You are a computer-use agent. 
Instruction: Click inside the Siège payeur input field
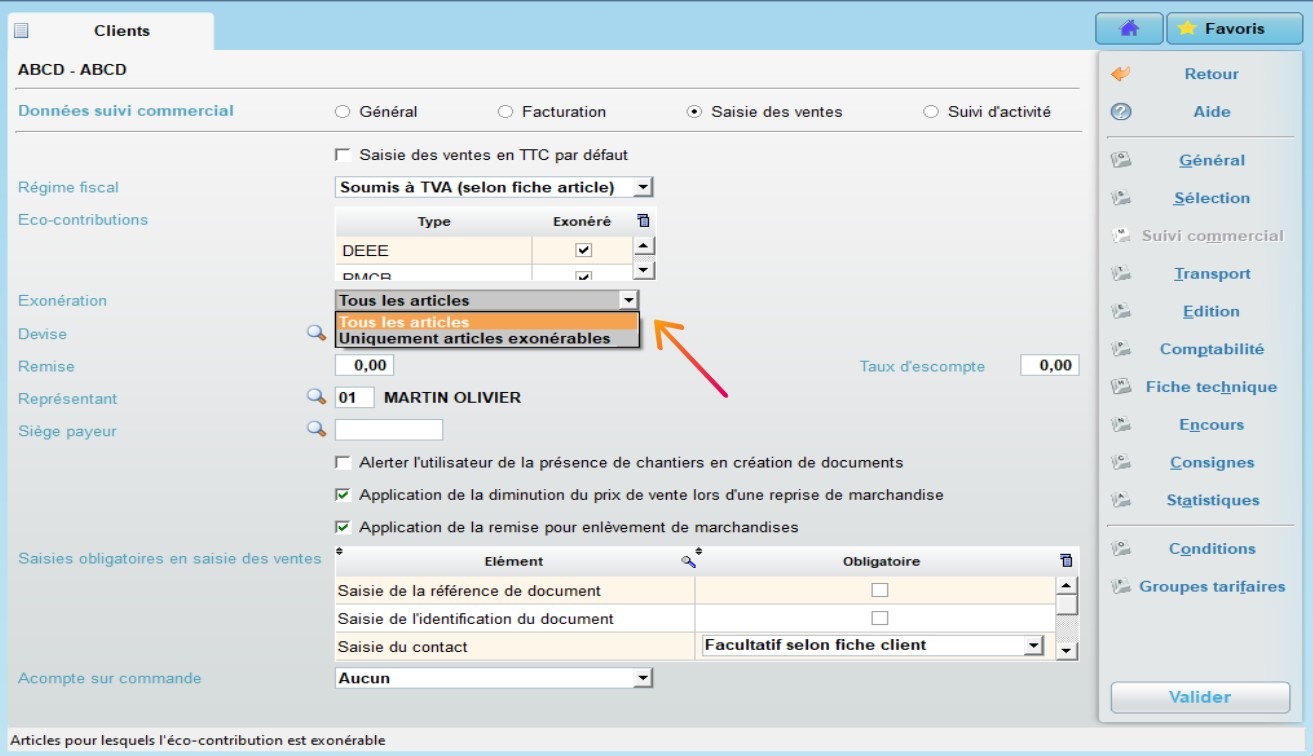(388, 429)
